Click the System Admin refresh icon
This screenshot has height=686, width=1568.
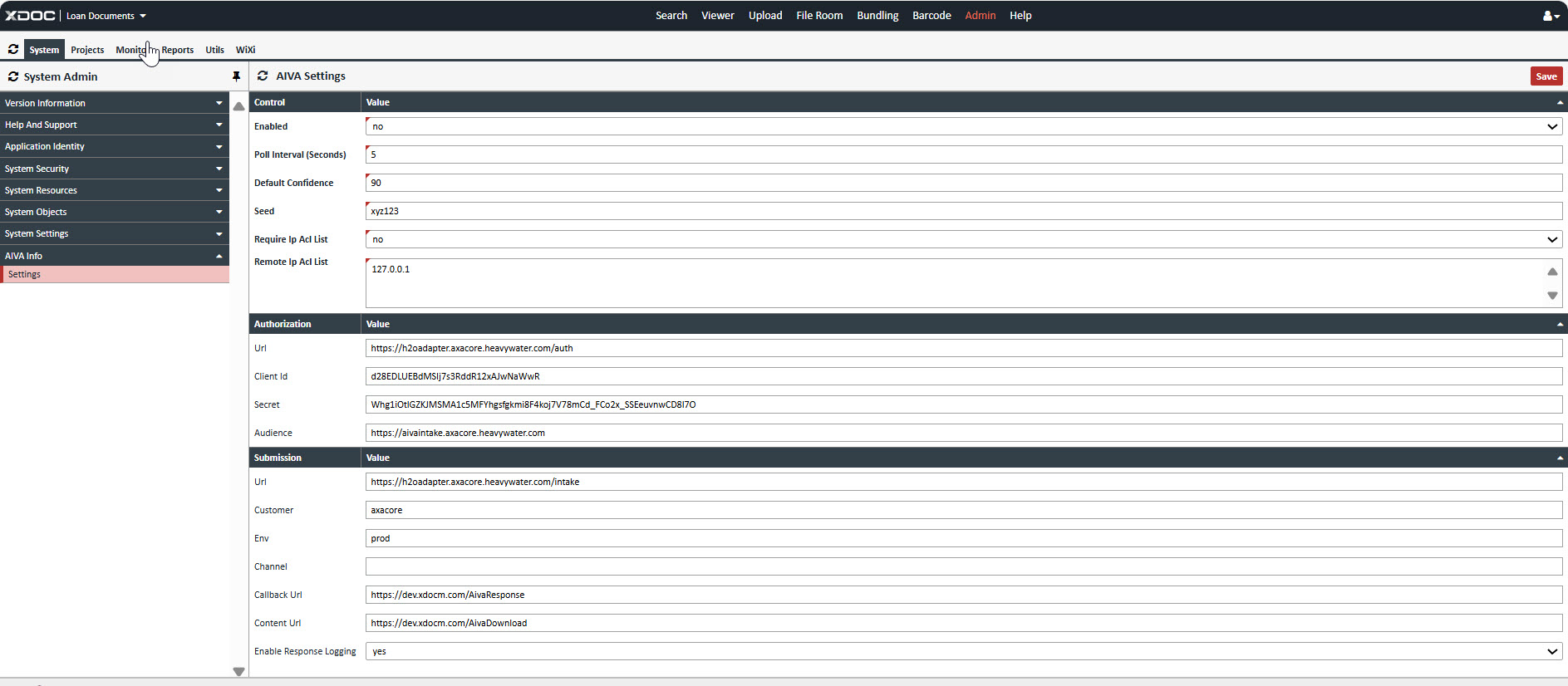pos(13,76)
